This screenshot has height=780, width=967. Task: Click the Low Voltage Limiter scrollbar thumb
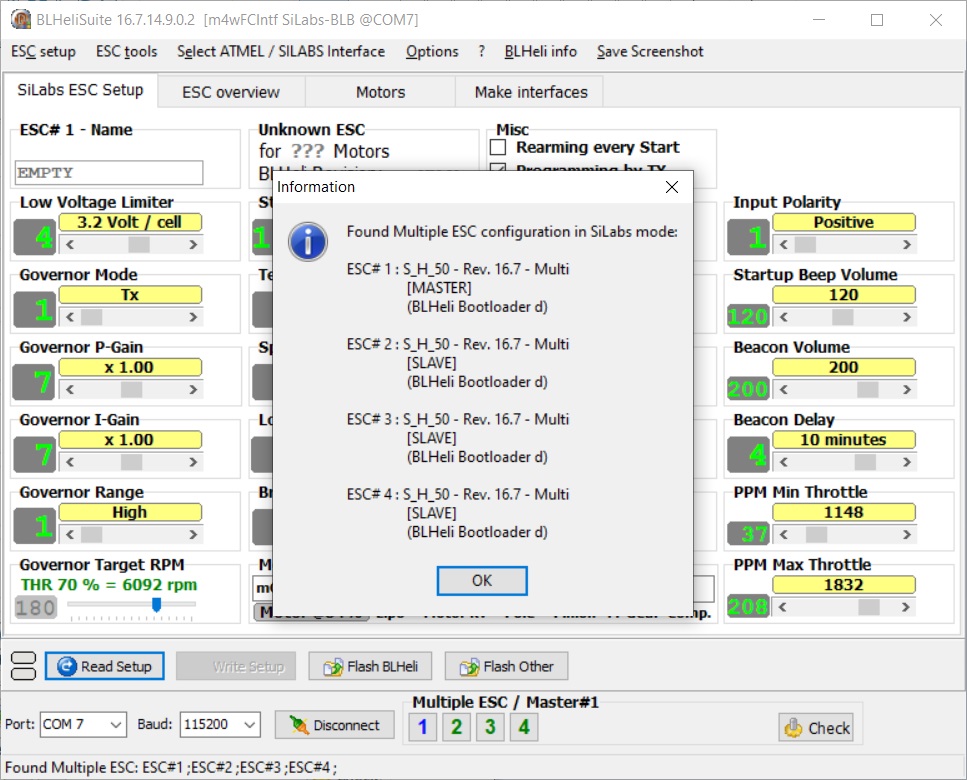[x=139, y=245]
